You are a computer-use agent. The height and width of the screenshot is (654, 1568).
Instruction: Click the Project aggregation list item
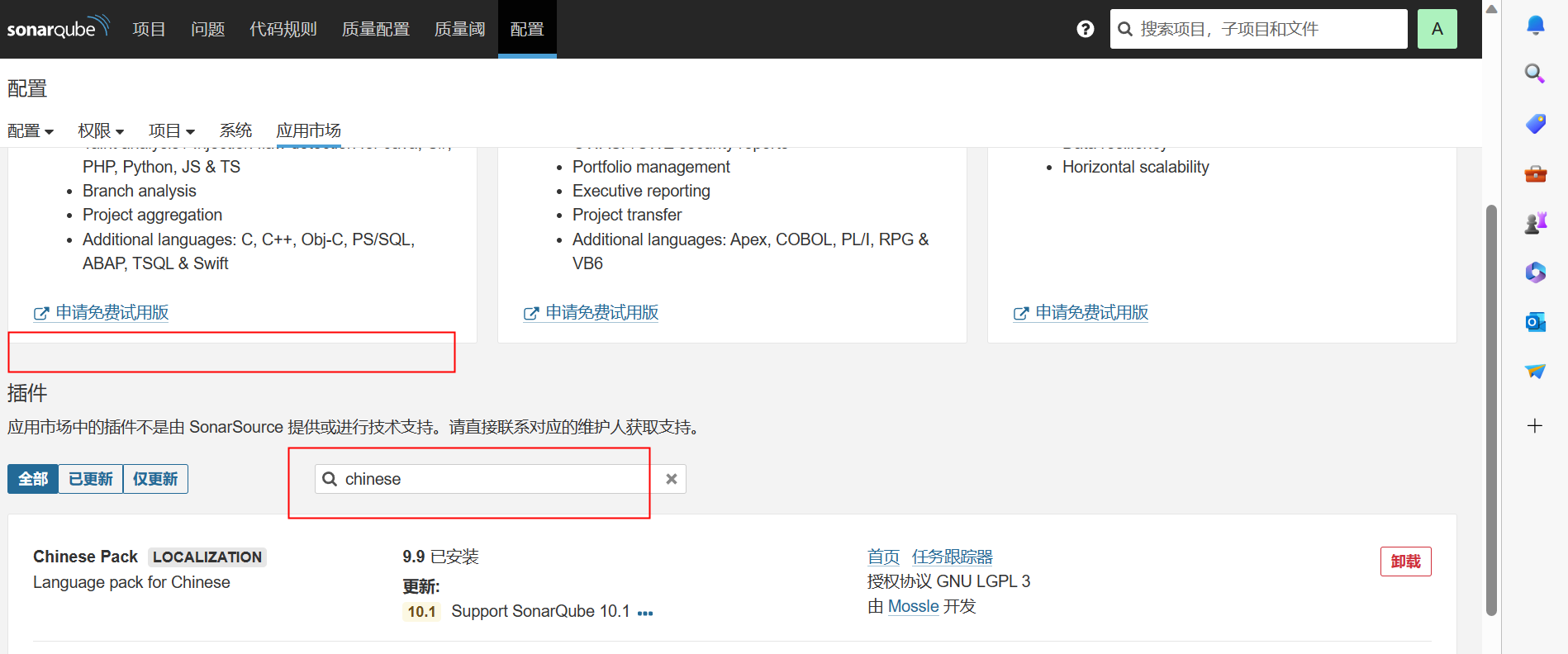152,215
